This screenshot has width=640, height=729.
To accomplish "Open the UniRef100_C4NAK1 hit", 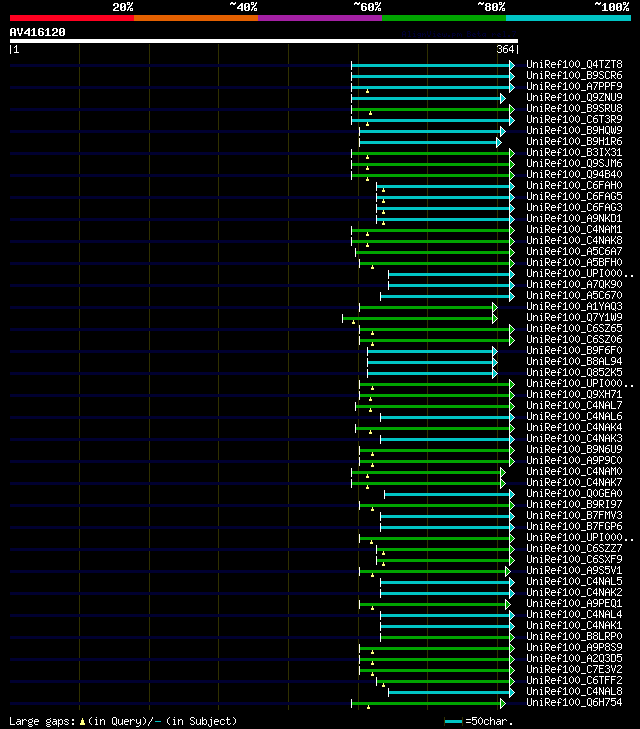I will tap(574, 625).
